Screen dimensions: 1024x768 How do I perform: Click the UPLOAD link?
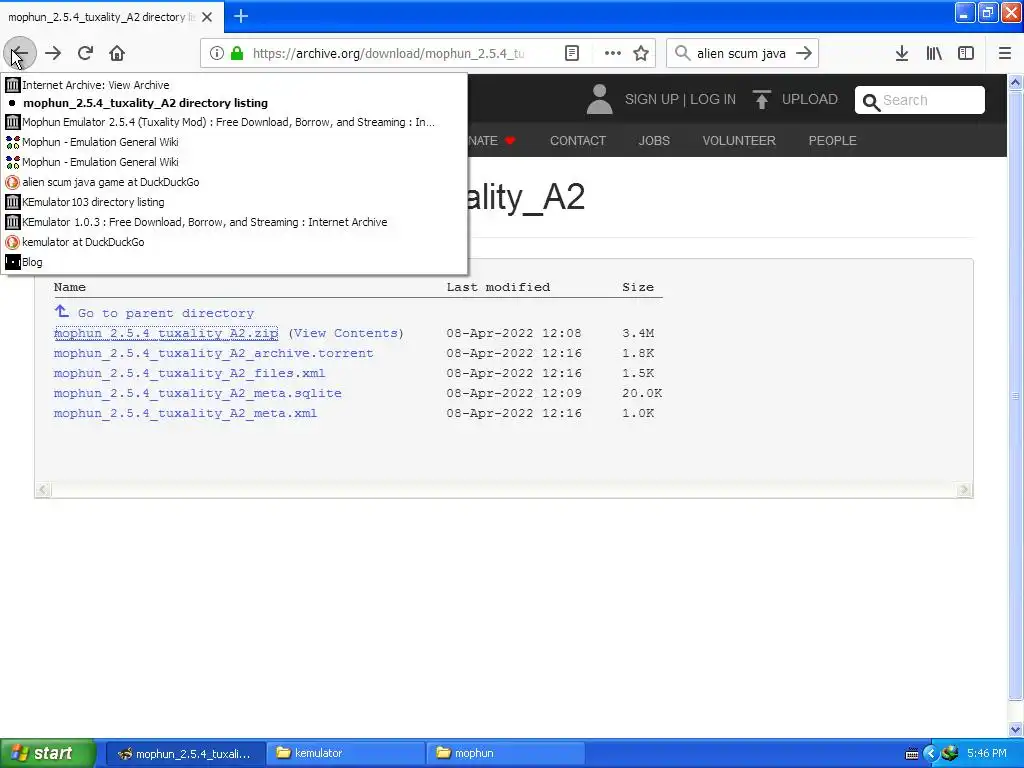pos(810,99)
